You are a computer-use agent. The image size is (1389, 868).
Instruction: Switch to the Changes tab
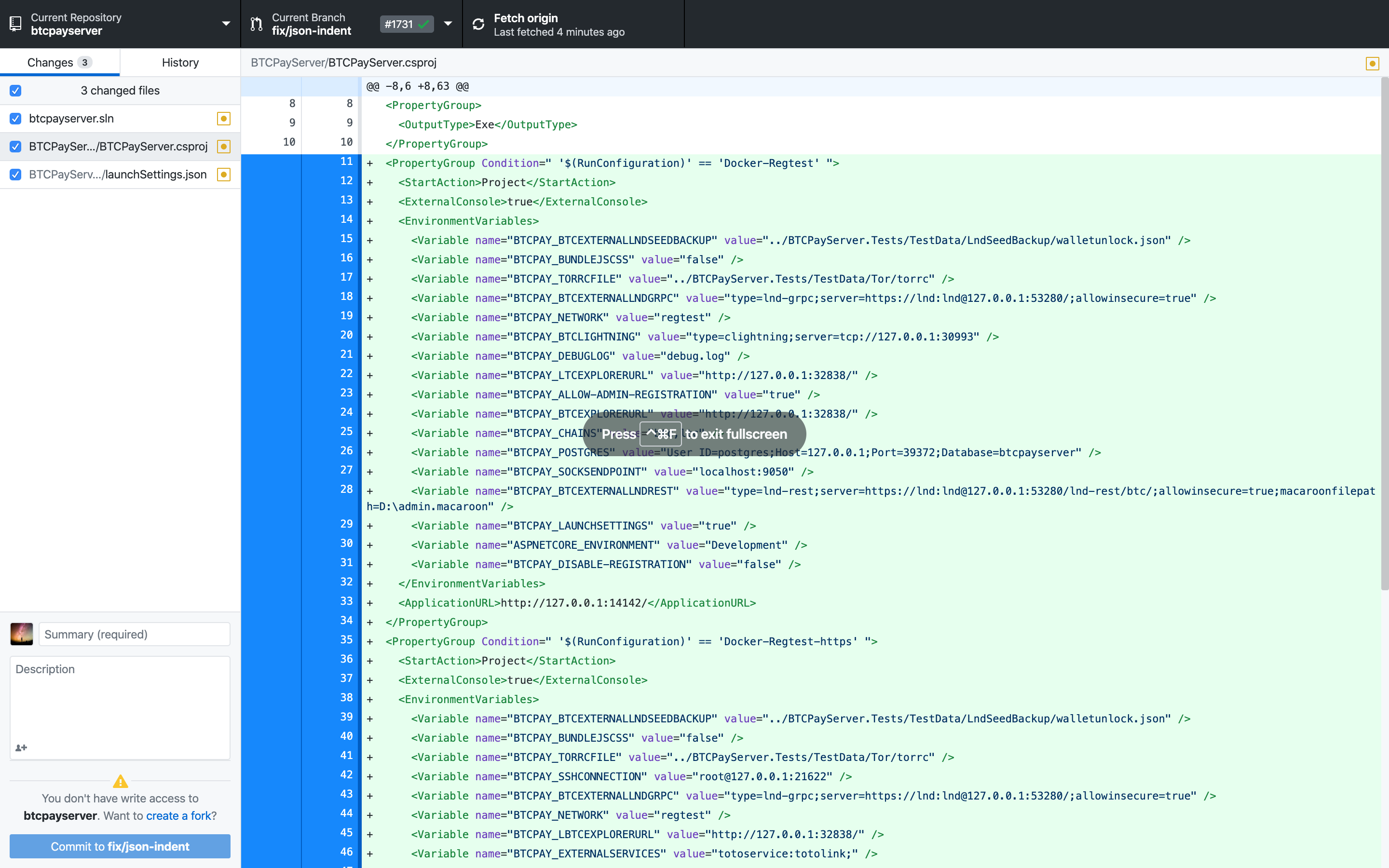[x=58, y=62]
